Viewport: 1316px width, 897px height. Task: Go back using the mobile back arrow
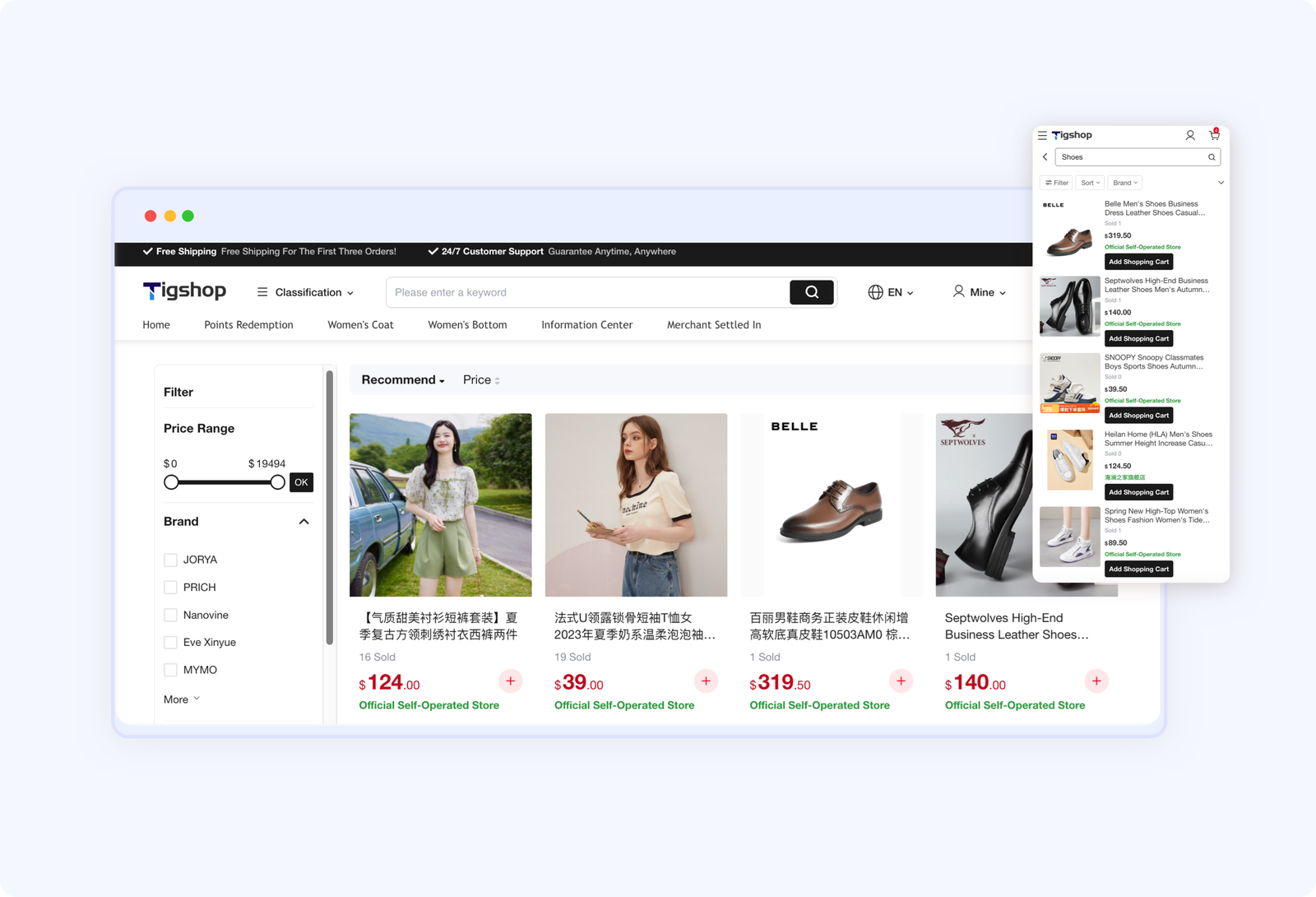[x=1045, y=157]
